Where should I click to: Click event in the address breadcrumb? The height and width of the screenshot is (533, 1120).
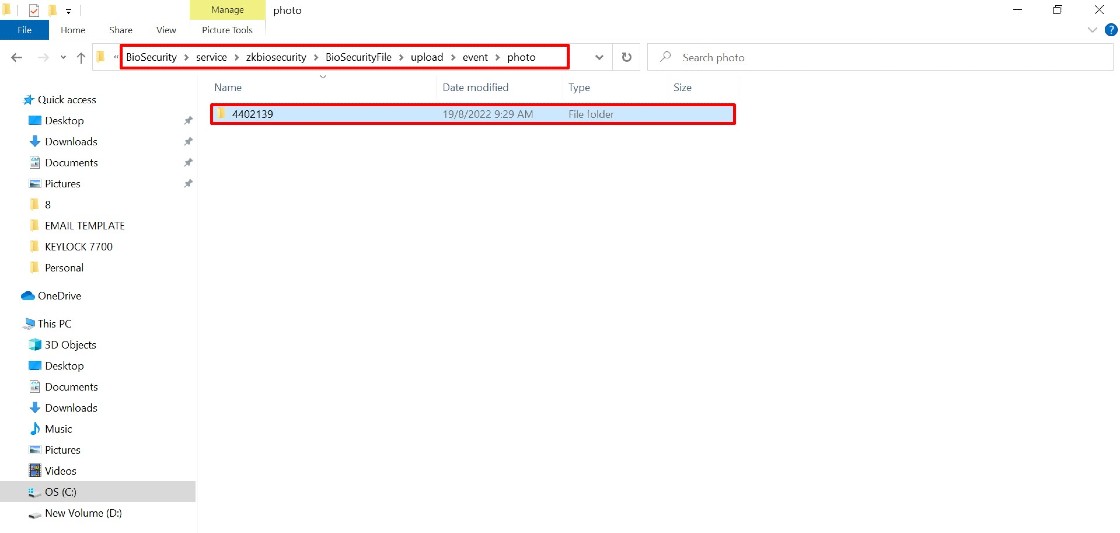(x=475, y=57)
